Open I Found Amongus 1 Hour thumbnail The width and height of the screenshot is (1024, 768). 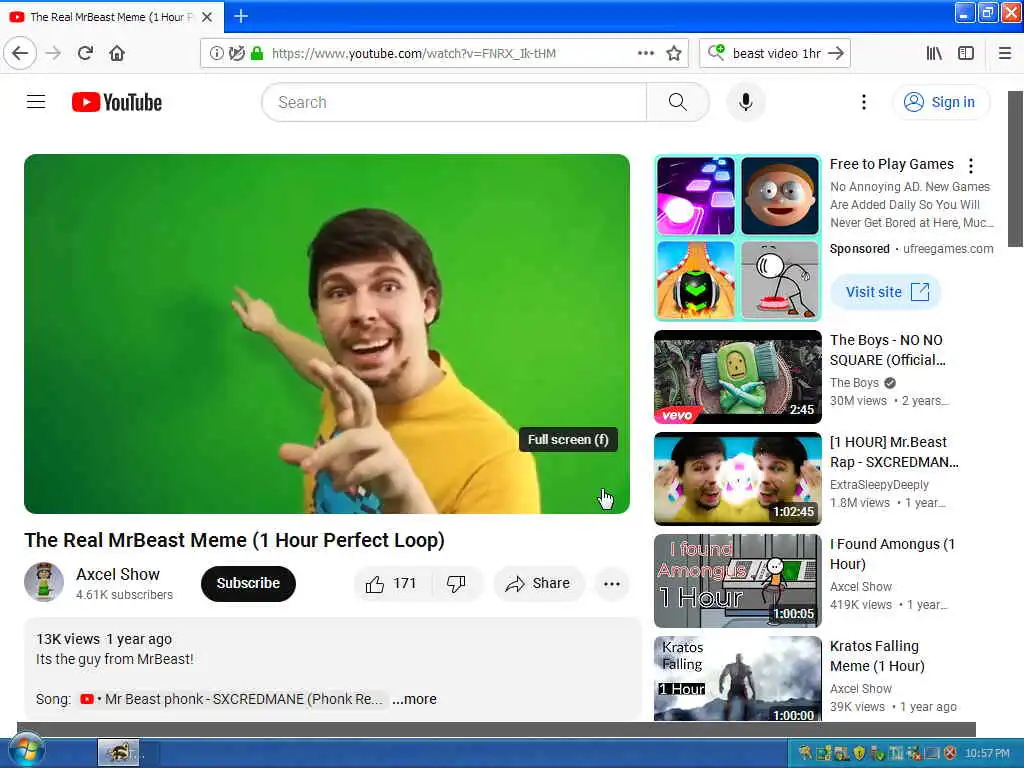point(738,581)
